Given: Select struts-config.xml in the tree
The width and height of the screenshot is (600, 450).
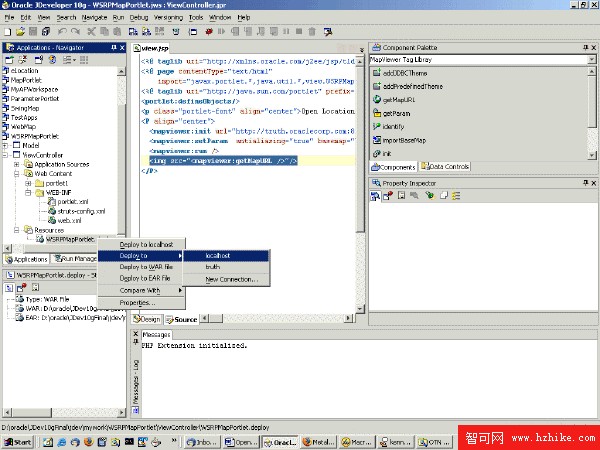Looking at the screenshot, I should (77, 211).
